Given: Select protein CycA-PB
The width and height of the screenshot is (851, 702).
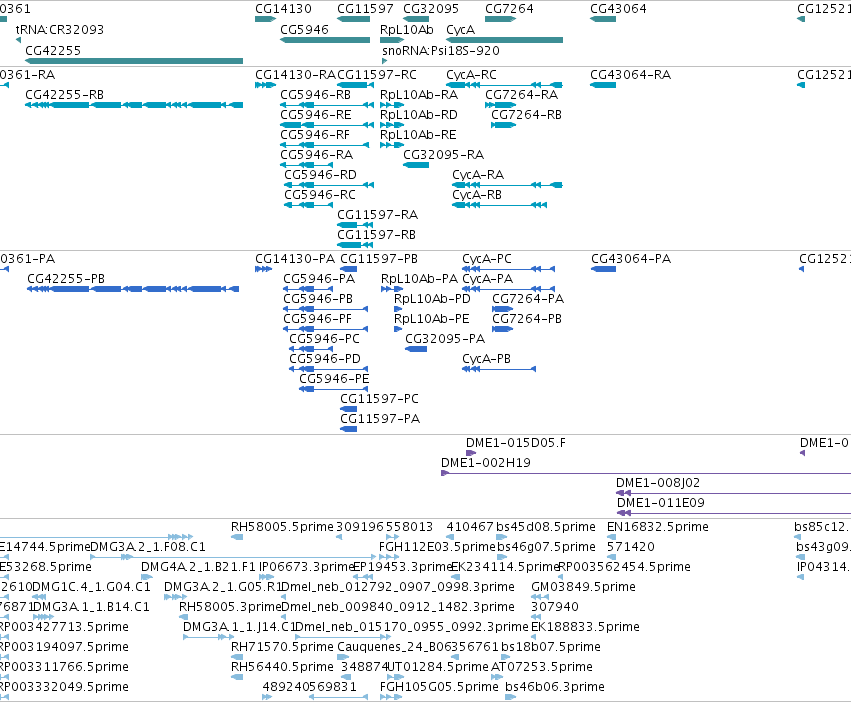Looking at the screenshot, I should tap(499, 369).
